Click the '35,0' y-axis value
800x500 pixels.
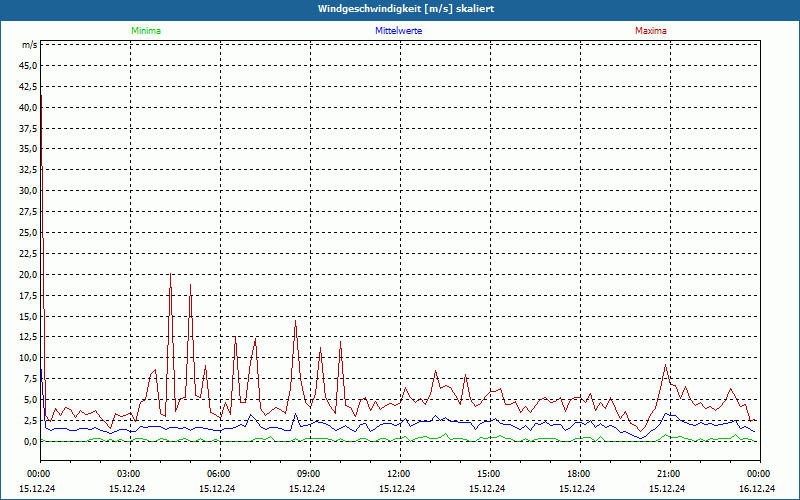(28, 149)
